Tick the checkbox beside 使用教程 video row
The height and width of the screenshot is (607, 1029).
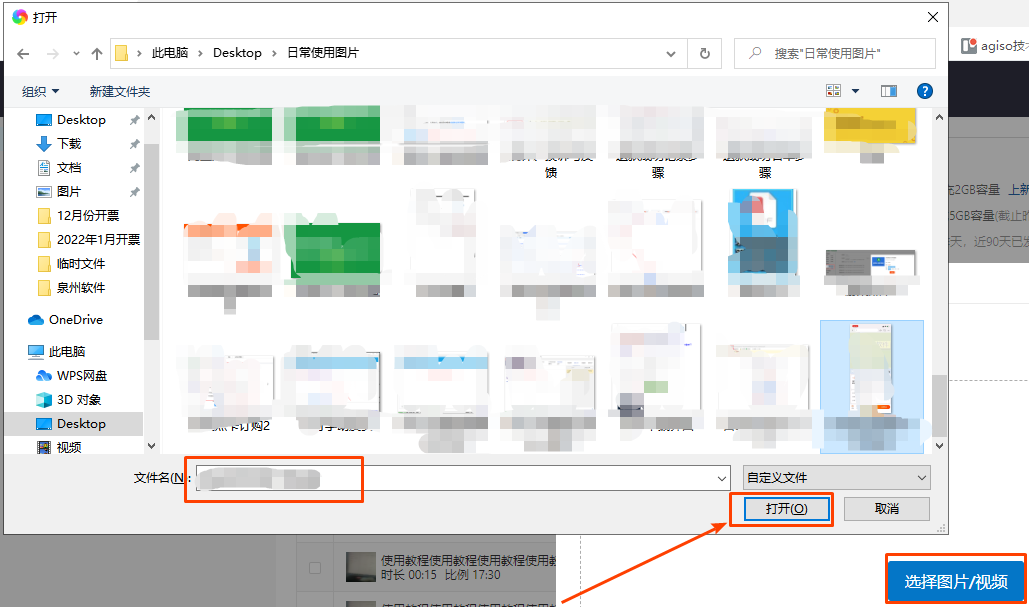click(315, 568)
